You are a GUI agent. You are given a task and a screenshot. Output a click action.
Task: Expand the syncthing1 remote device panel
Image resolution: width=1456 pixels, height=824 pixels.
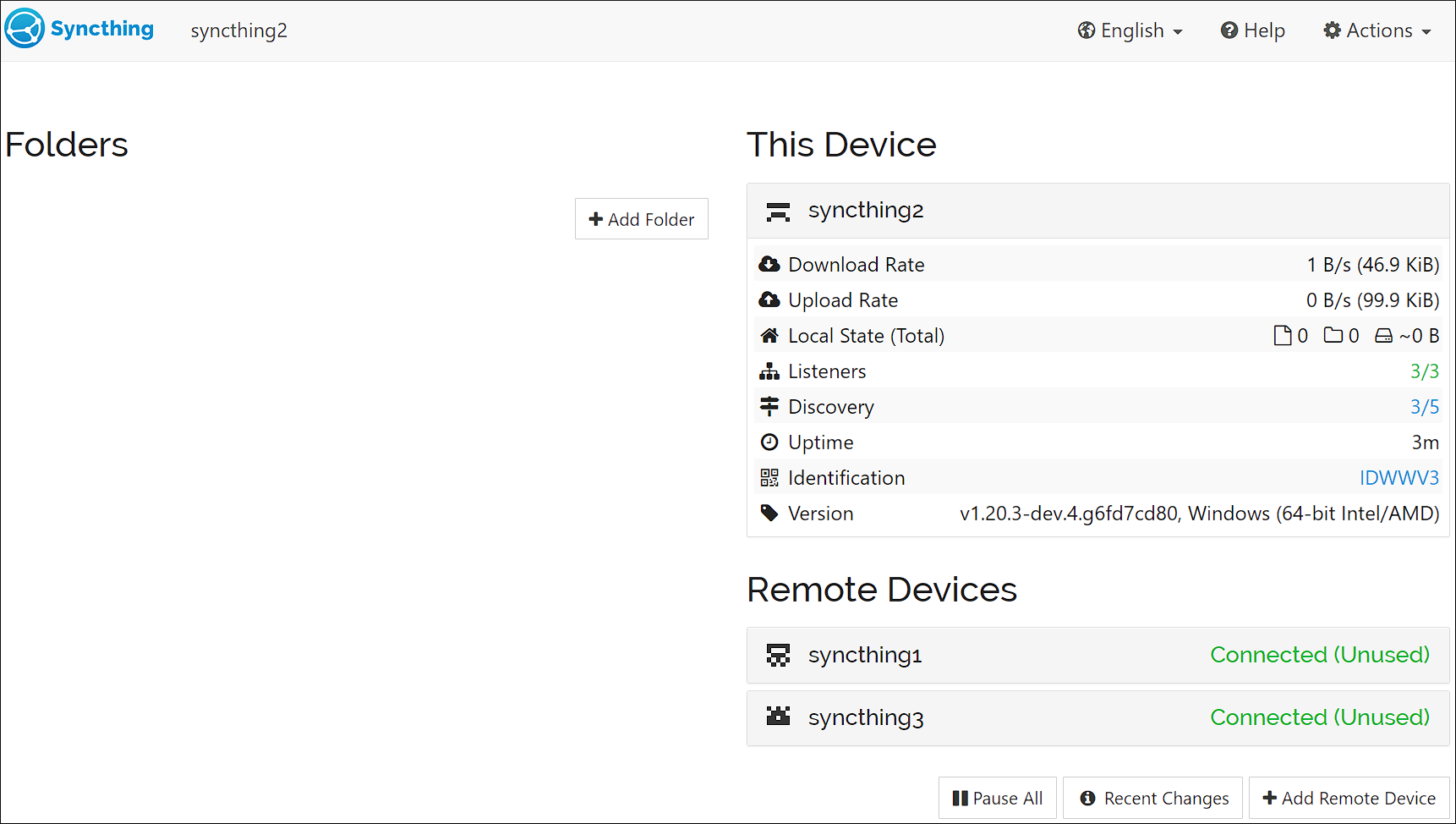pos(1015,655)
